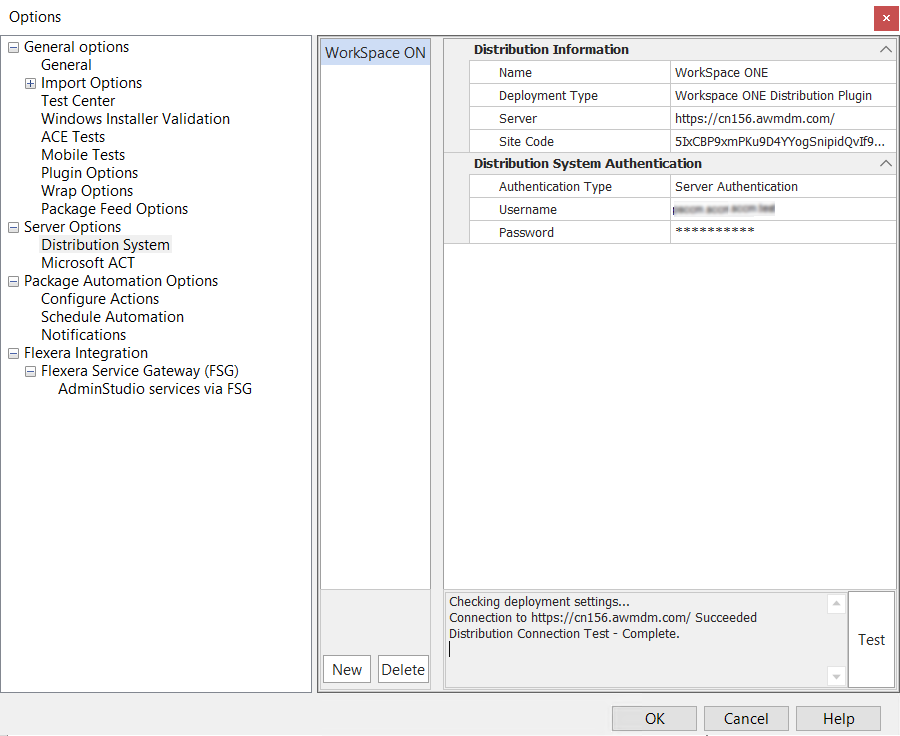The width and height of the screenshot is (900, 736).
Task: Click the Test connection button
Action: click(871, 640)
